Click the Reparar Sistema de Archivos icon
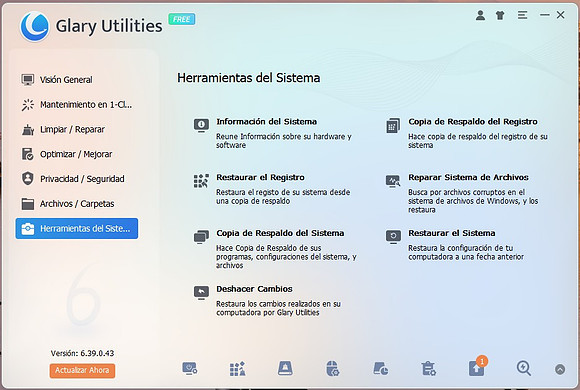This screenshot has height=390, width=580. pos(393,181)
